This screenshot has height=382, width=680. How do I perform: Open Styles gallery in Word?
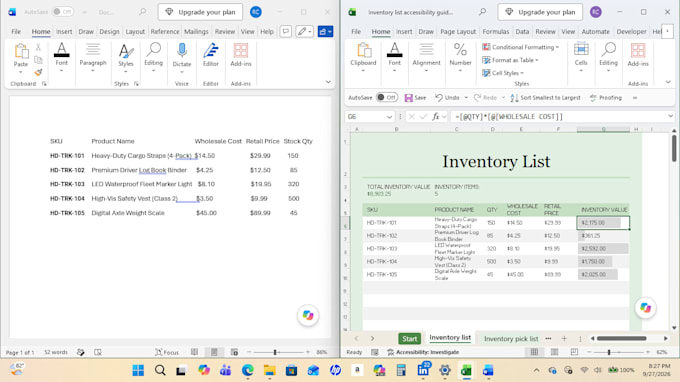tap(126, 57)
